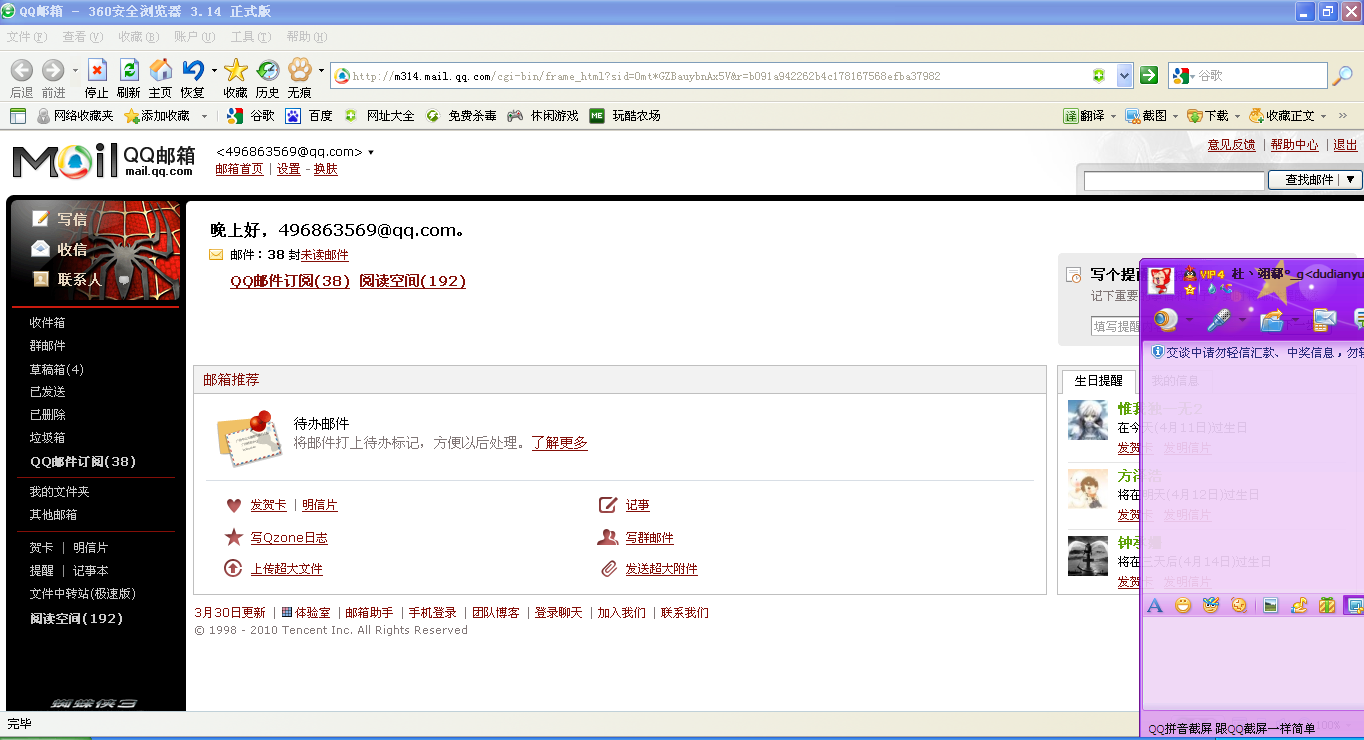Open the webcam options dropdown arrow
The width and height of the screenshot is (1364, 740).
[1188, 320]
